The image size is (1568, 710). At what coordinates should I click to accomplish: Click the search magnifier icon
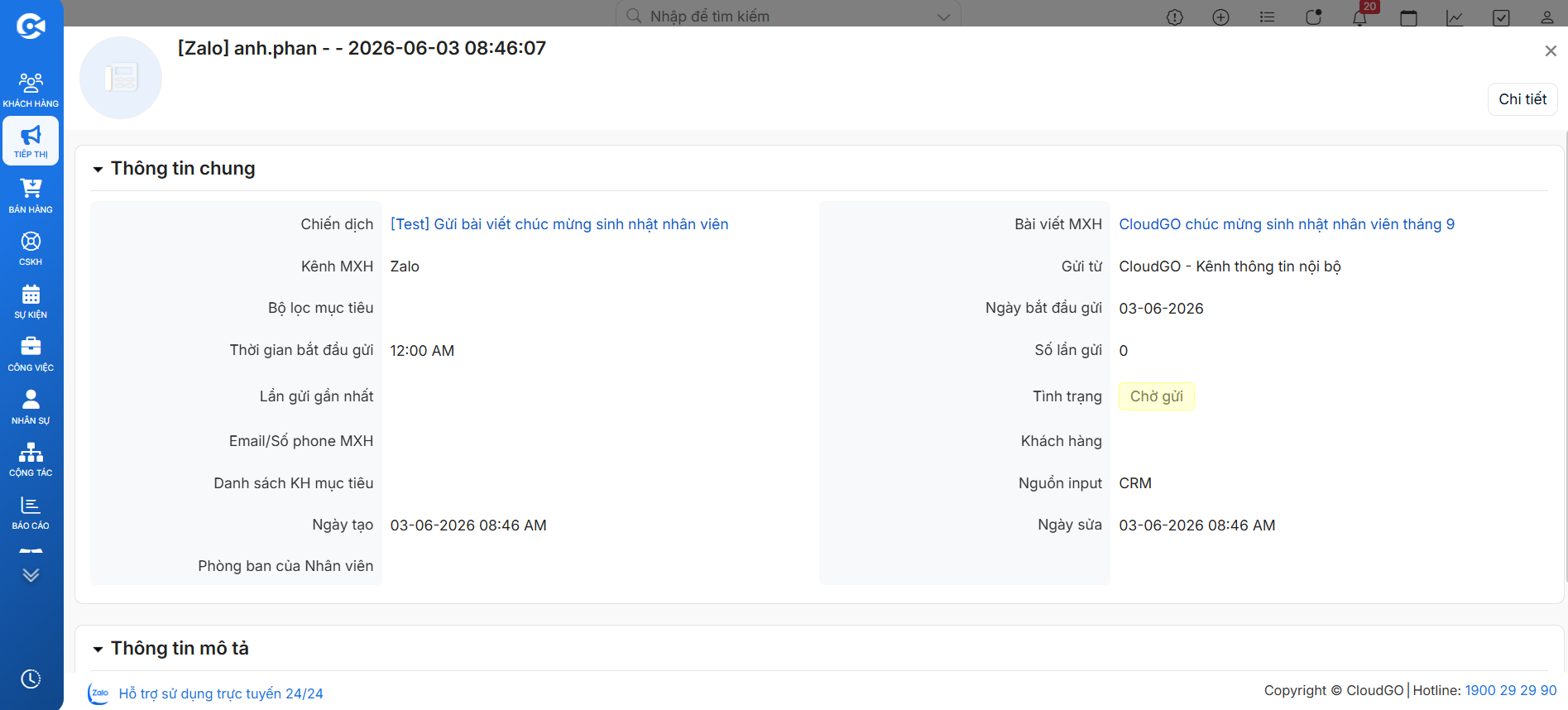click(x=634, y=16)
